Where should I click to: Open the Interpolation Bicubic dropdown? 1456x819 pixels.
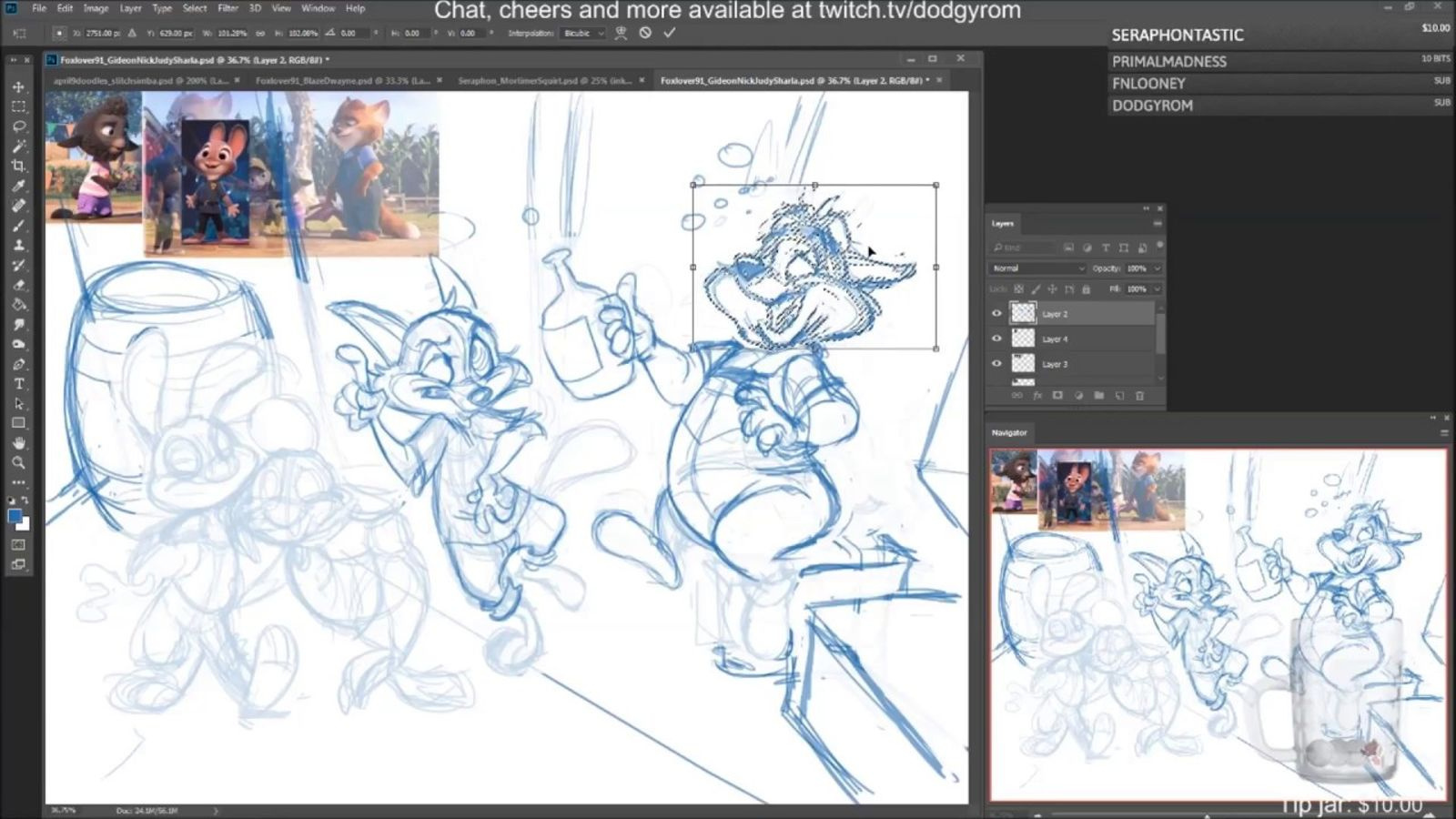pyautogui.click(x=583, y=33)
